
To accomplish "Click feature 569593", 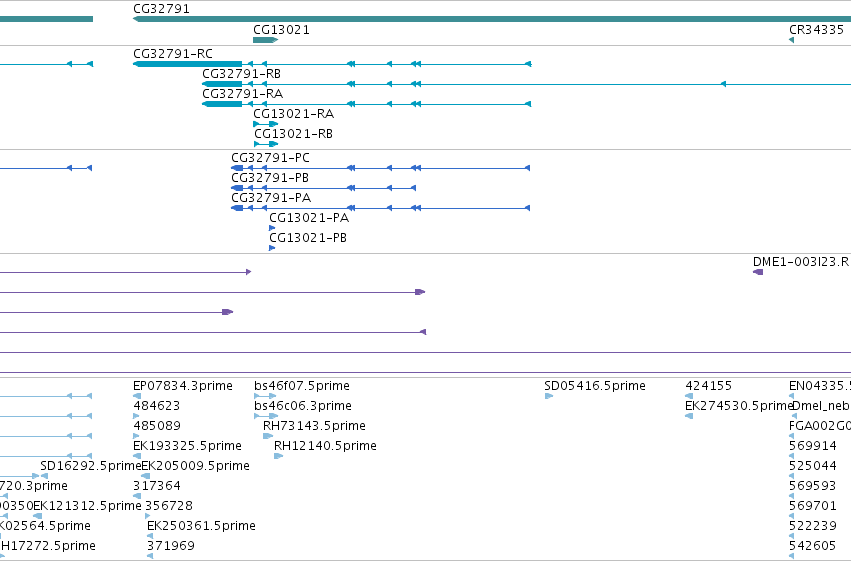I will 812,486.
